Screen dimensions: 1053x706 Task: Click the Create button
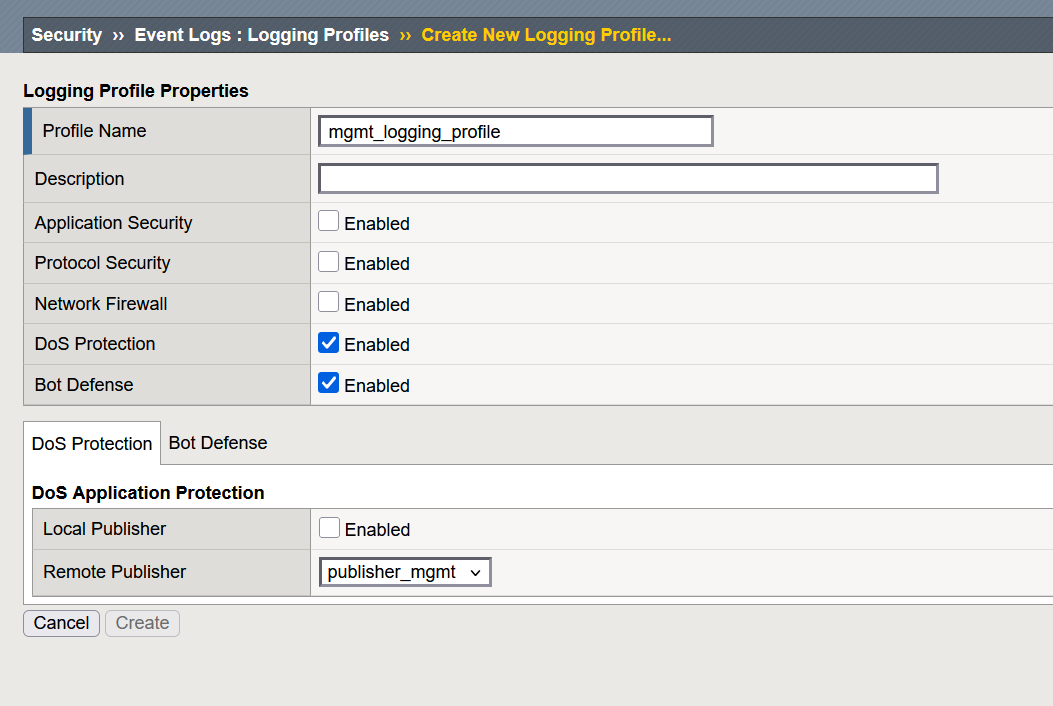[x=142, y=623]
